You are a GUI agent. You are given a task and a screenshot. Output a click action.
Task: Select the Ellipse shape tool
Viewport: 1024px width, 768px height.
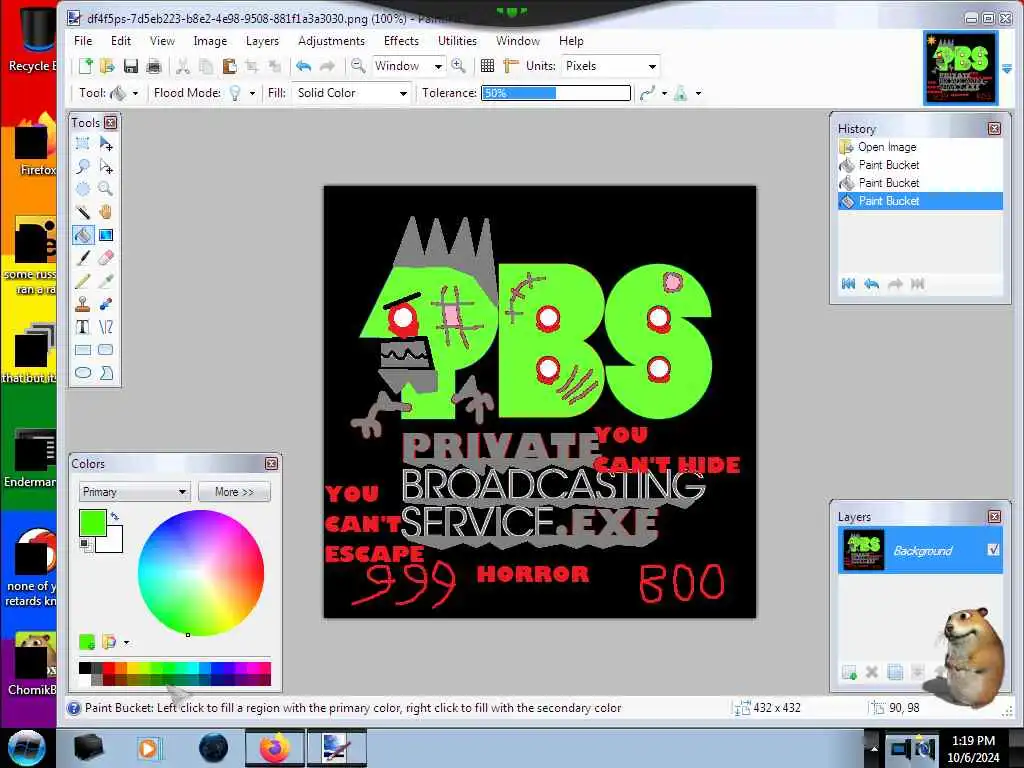click(83, 373)
